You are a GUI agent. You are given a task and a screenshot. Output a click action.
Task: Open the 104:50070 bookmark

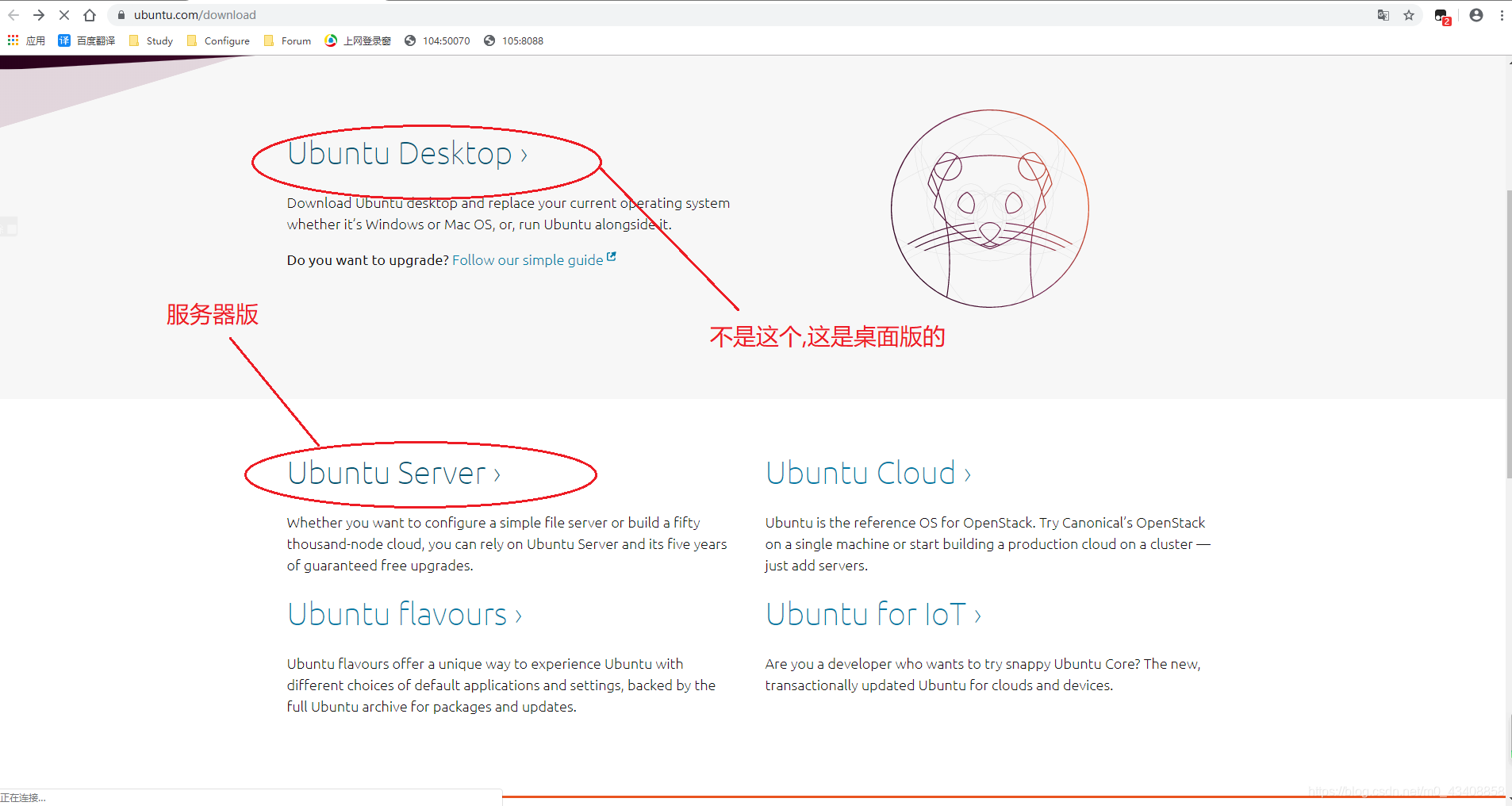(x=437, y=40)
